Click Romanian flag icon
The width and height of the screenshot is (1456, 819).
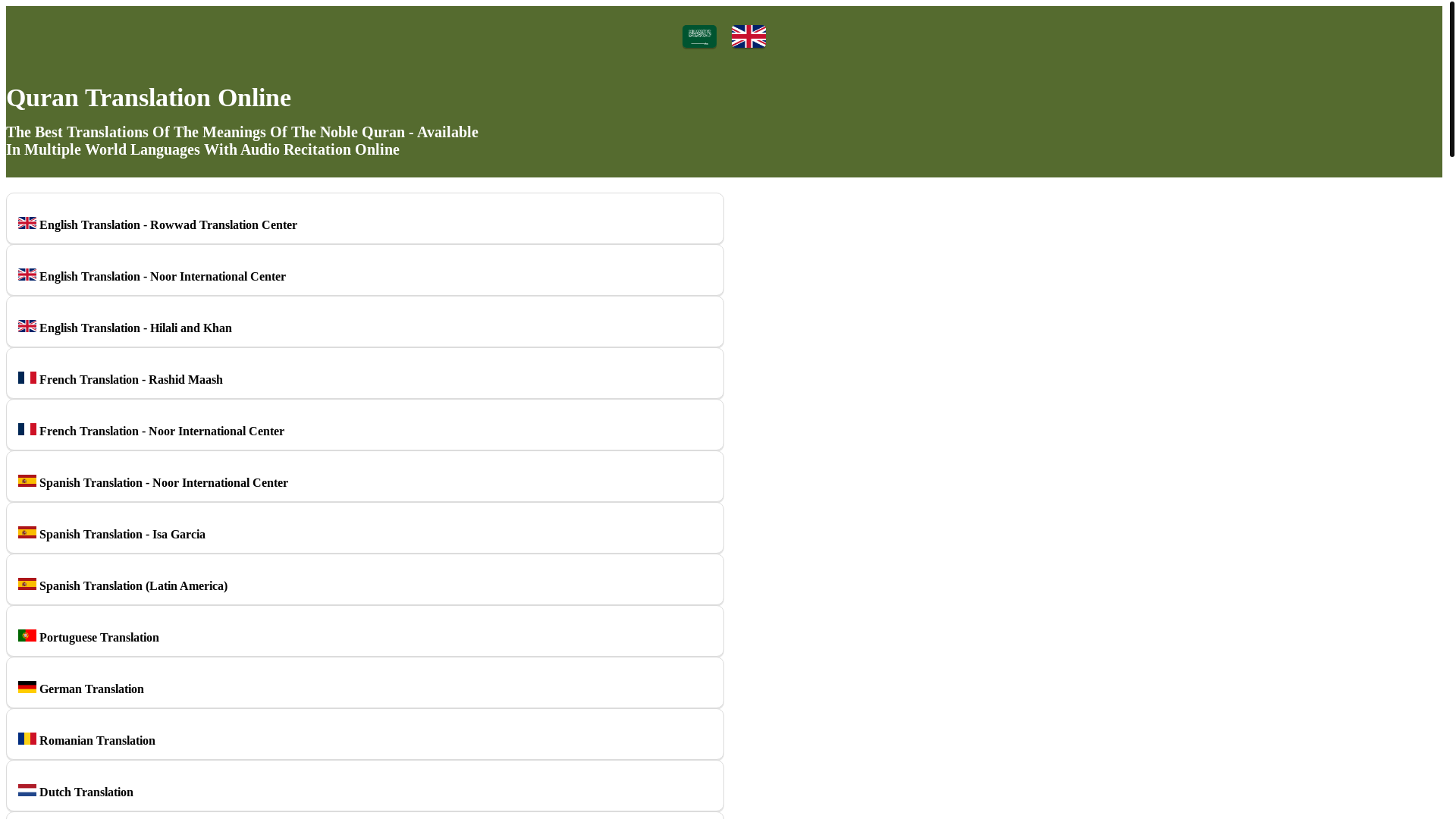(27, 739)
